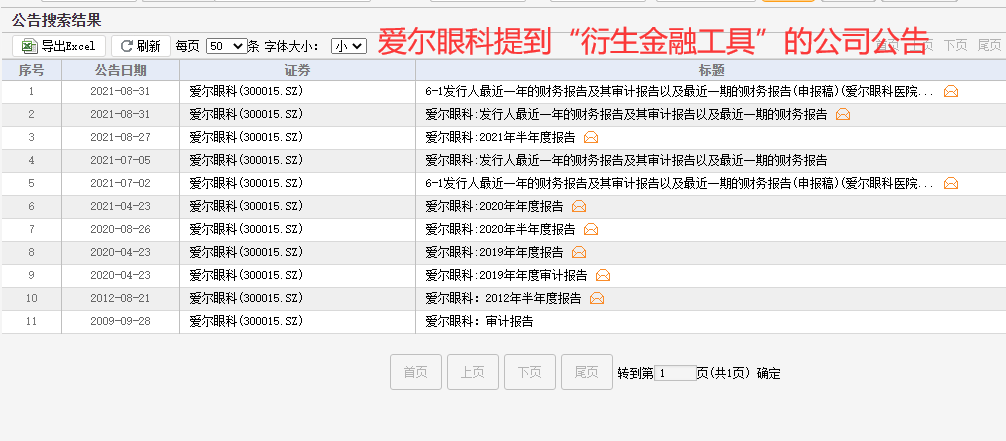Select date 2009-09-28 in row 11

pyautogui.click(x=120, y=322)
